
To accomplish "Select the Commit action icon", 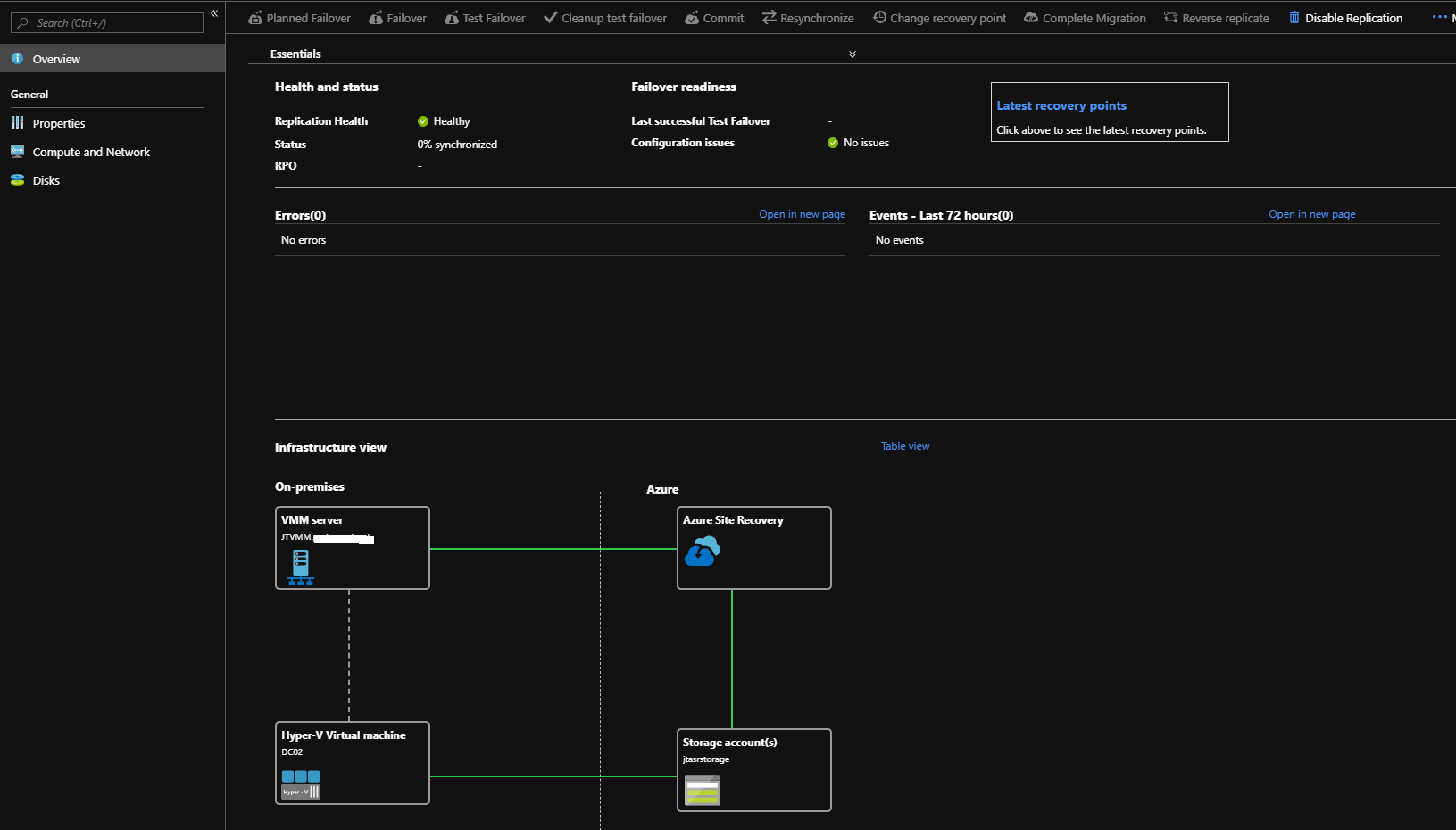I will pyautogui.click(x=691, y=17).
